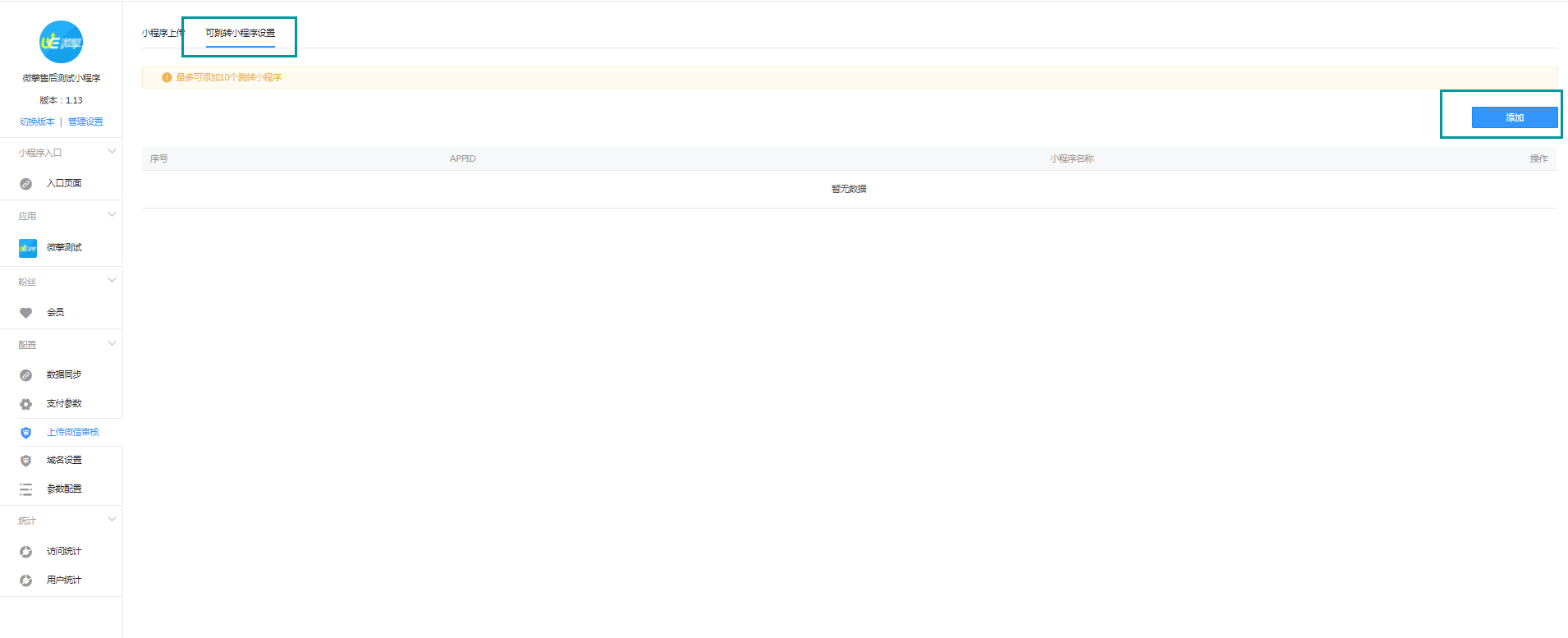Open 数据同步 settings
Viewport: 1568px width, 638px height.
click(64, 374)
